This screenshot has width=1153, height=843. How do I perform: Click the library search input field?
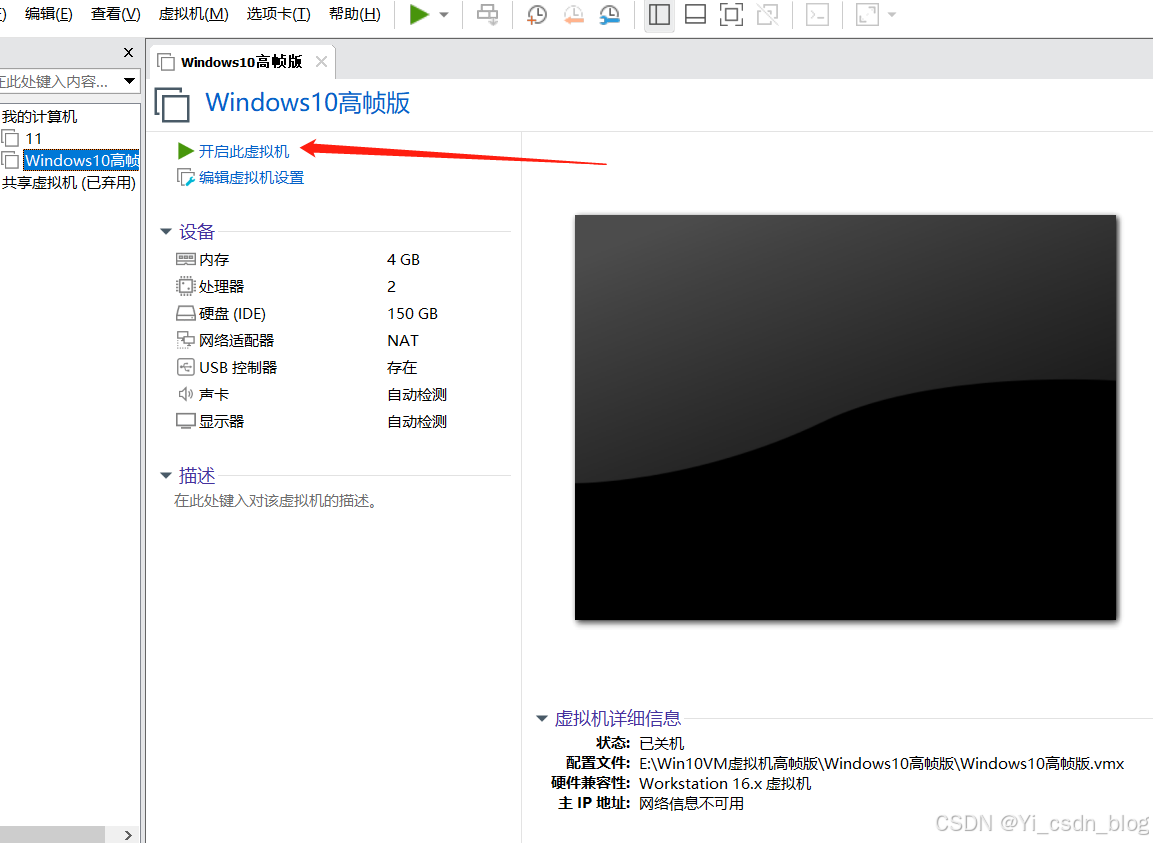click(59, 81)
